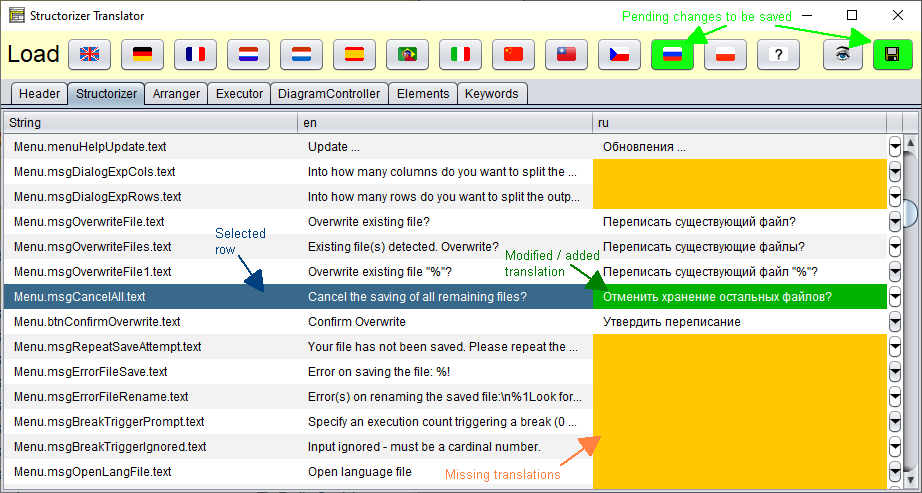Open row dropdown for Menu.msgBreakTriggerIgnored.text
The width and height of the screenshot is (922, 493).
894,447
